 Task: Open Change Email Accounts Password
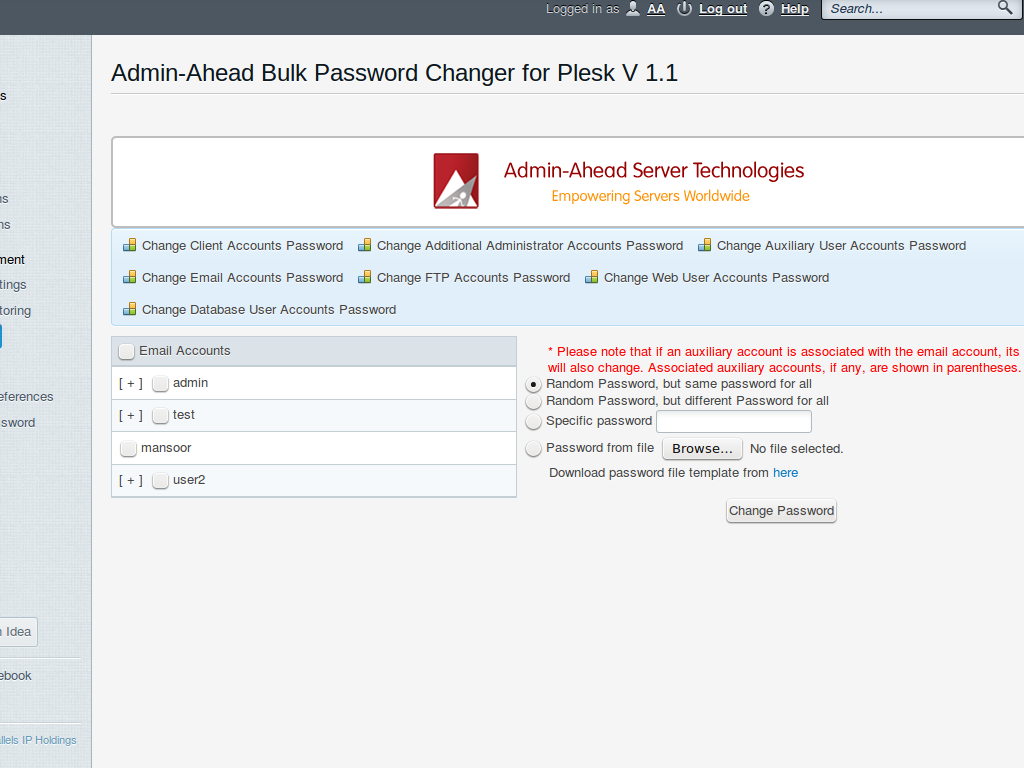click(241, 277)
